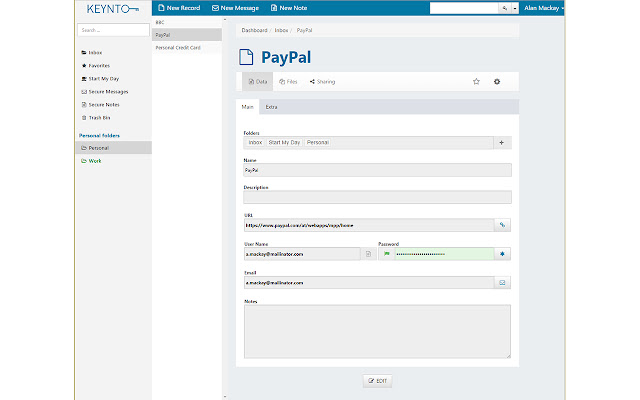The width and height of the screenshot is (640, 400).
Task: Select the Extra sub-tab
Action: point(271,107)
